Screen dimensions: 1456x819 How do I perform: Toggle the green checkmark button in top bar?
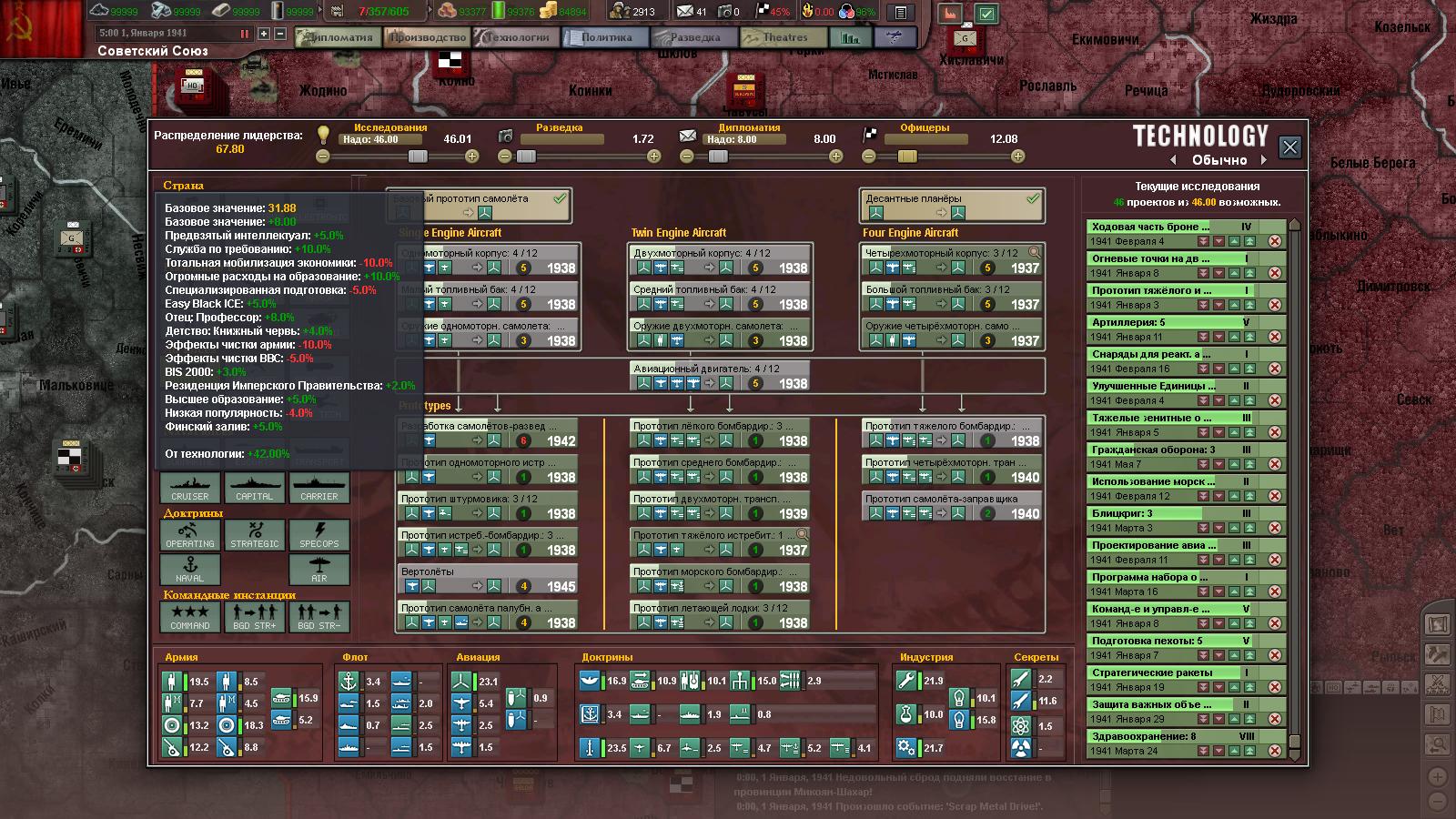click(x=986, y=14)
